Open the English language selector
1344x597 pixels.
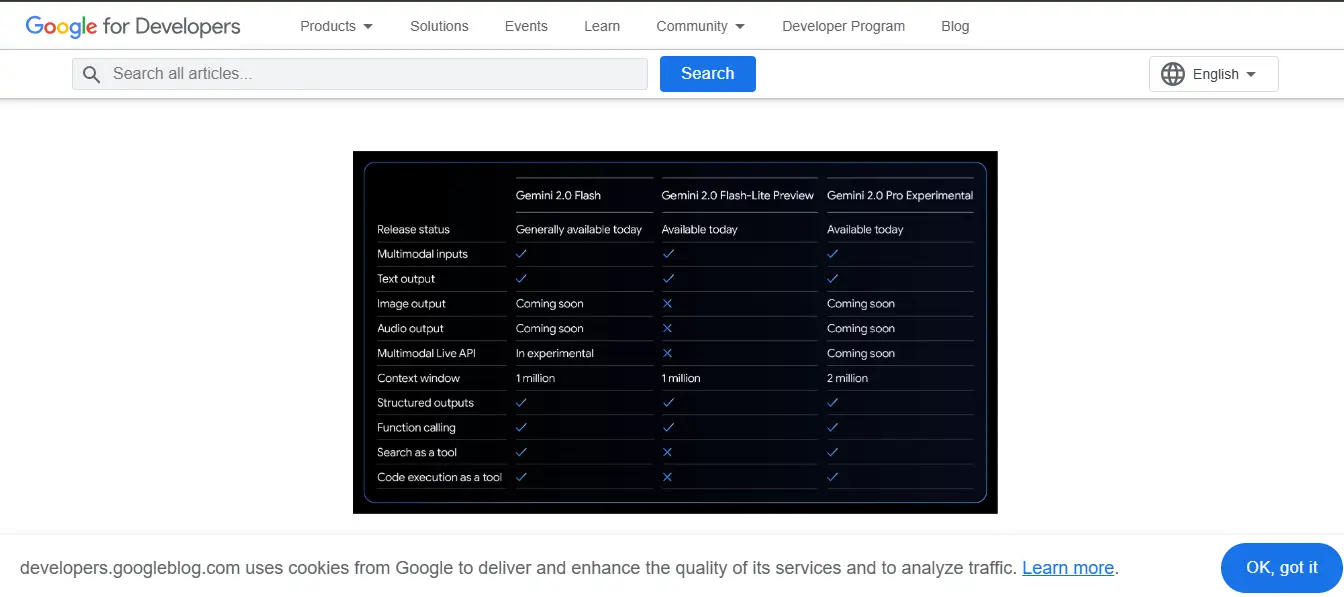pyautogui.click(x=1214, y=74)
